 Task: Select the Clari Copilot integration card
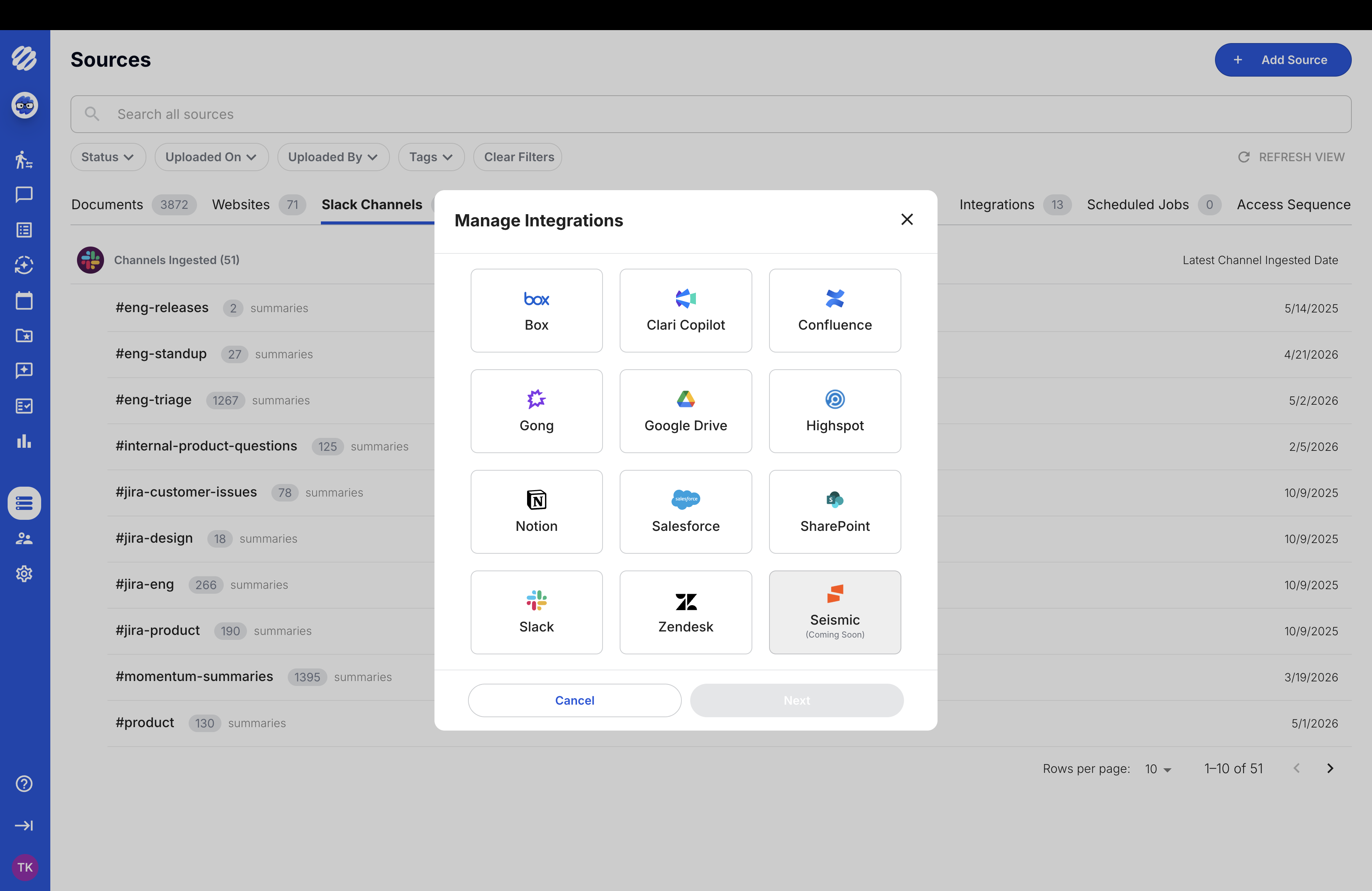point(685,311)
